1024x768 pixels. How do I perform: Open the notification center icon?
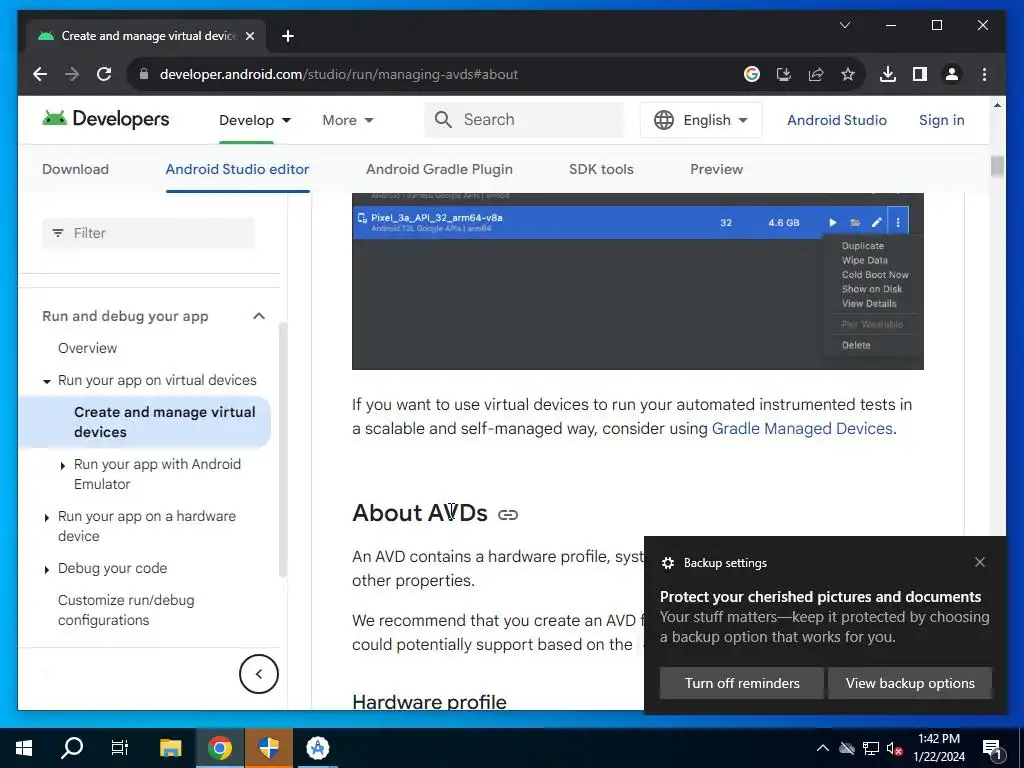[993, 749]
